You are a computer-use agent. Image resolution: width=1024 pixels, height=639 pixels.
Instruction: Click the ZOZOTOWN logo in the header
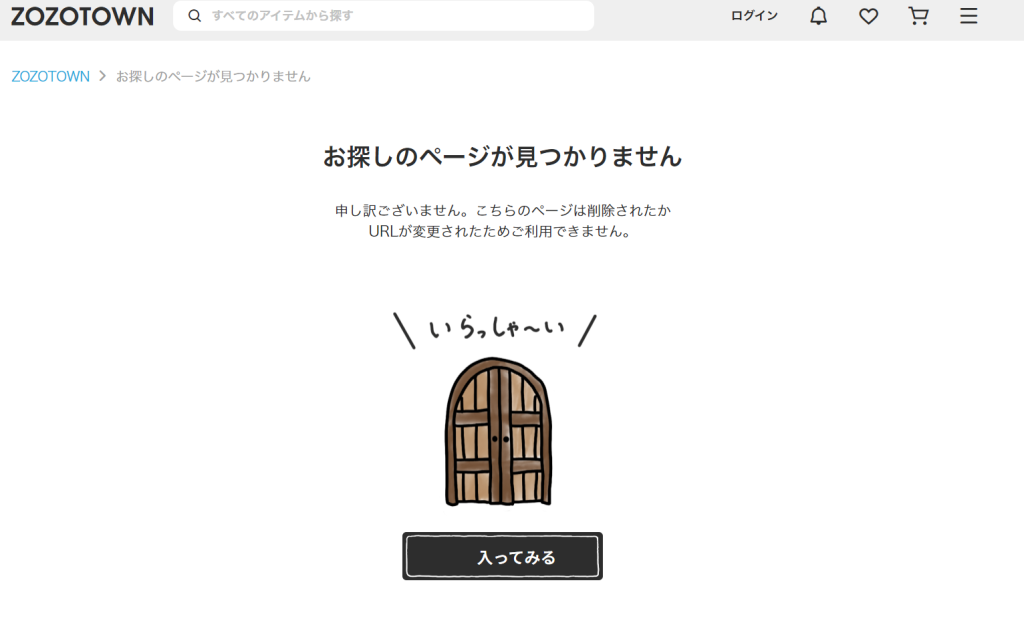pyautogui.click(x=82, y=16)
